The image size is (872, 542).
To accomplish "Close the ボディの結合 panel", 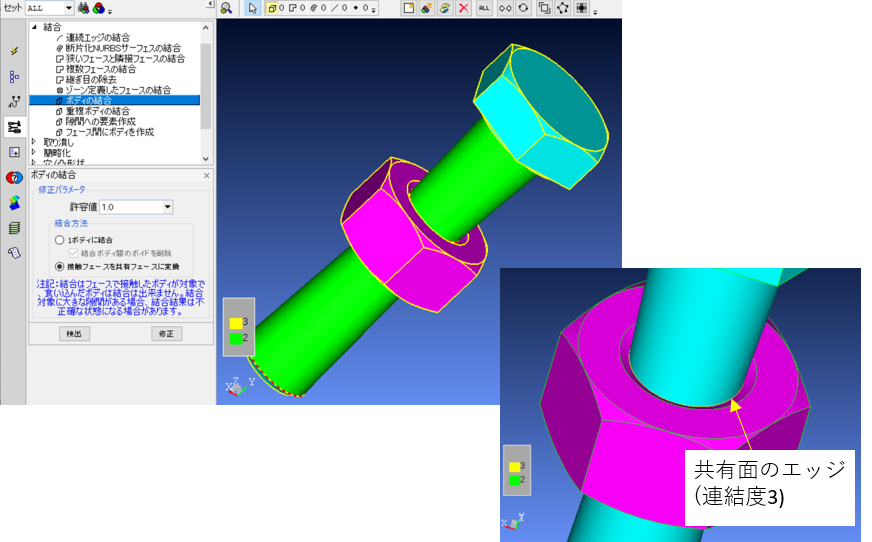I will click(207, 175).
